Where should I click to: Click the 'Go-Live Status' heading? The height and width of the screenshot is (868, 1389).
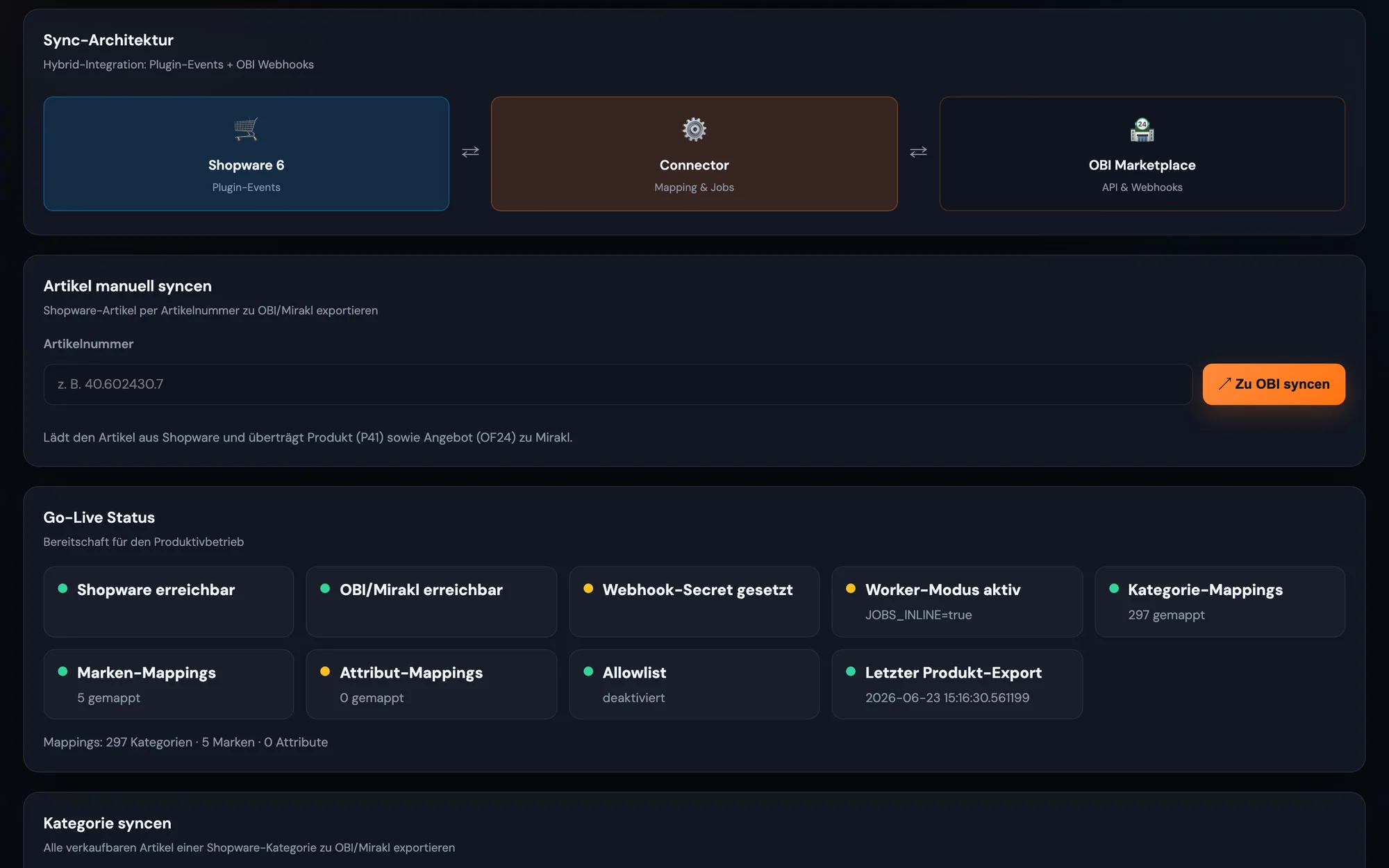pyautogui.click(x=99, y=517)
